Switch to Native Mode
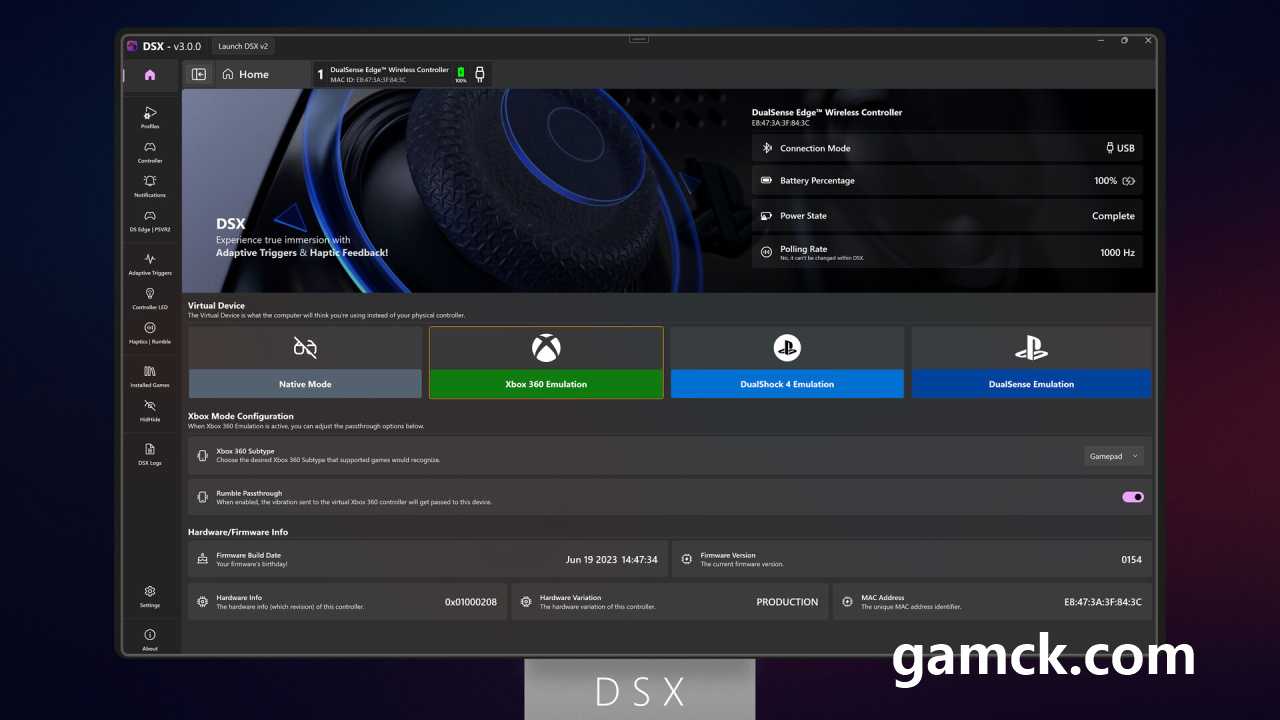1280x720 pixels. 305,362
